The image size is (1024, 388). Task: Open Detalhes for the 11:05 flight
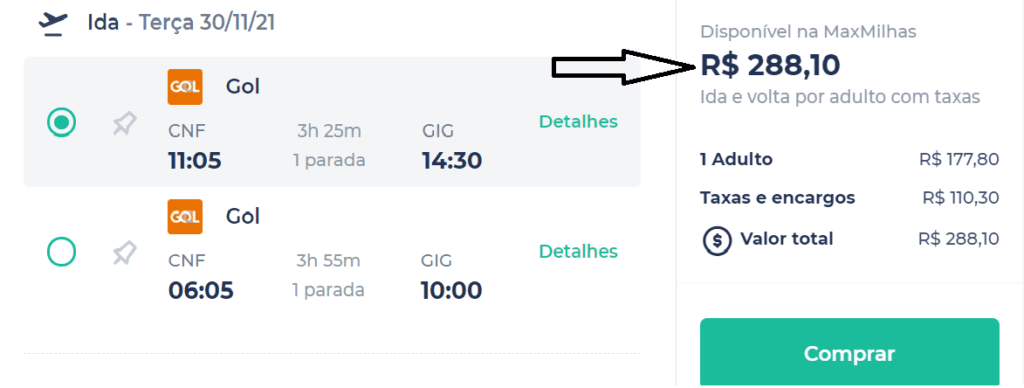point(578,121)
